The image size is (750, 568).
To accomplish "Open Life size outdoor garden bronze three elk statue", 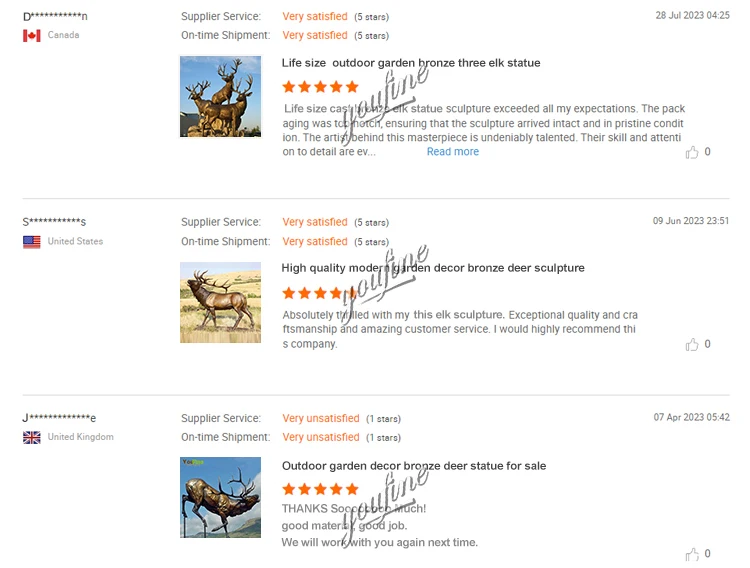I will point(411,63).
